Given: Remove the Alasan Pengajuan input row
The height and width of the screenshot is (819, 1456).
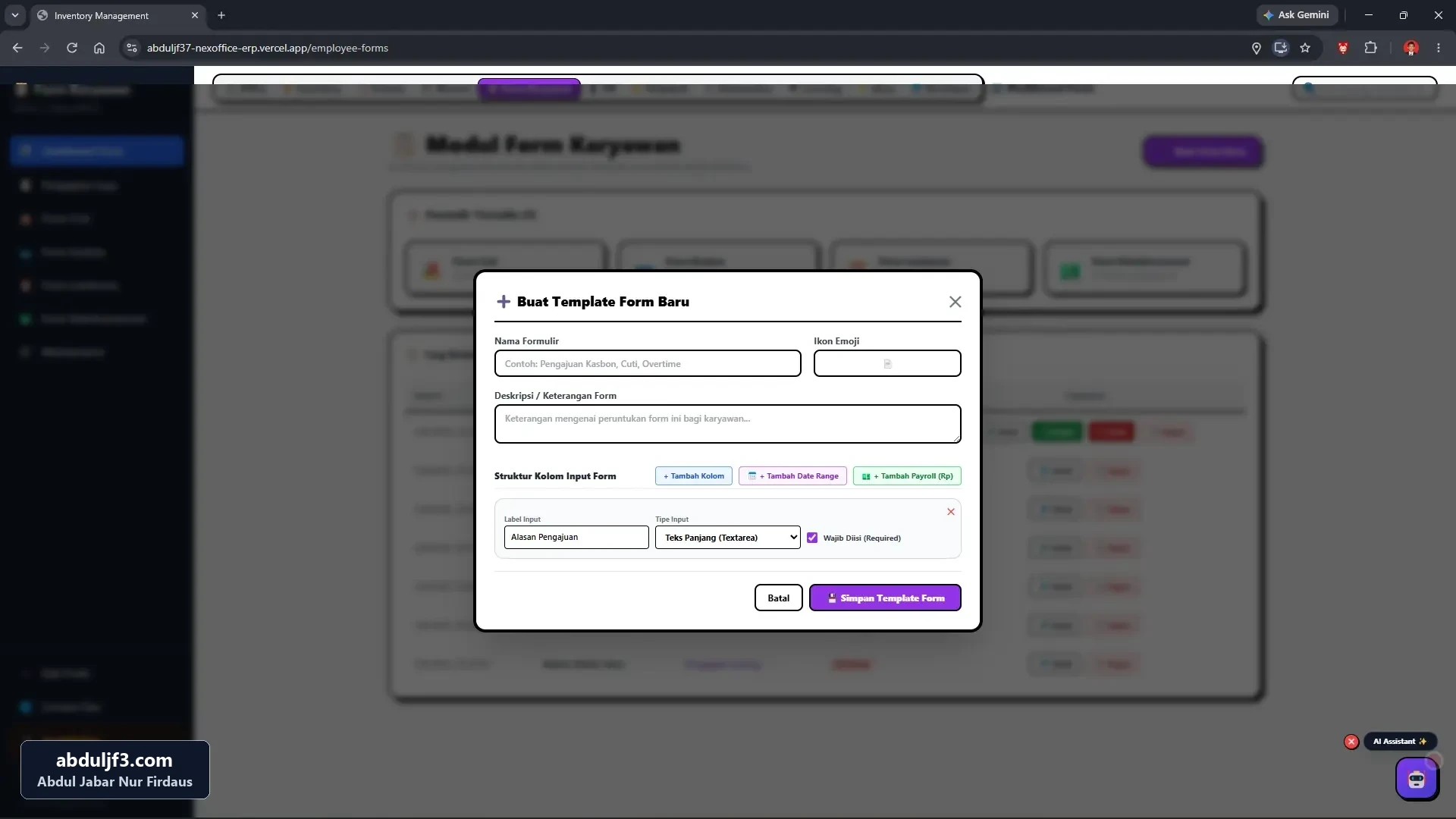Looking at the screenshot, I should (x=950, y=512).
